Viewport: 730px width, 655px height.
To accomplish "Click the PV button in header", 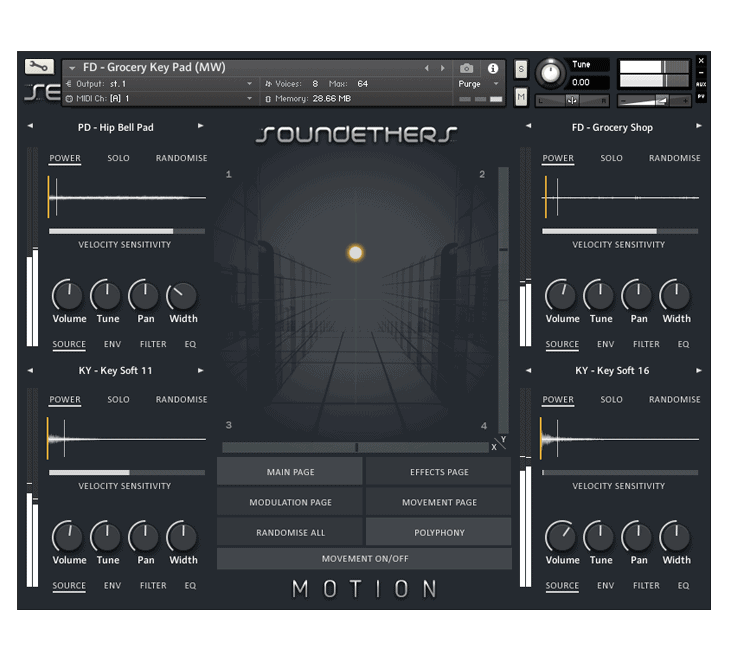I will (x=701, y=96).
